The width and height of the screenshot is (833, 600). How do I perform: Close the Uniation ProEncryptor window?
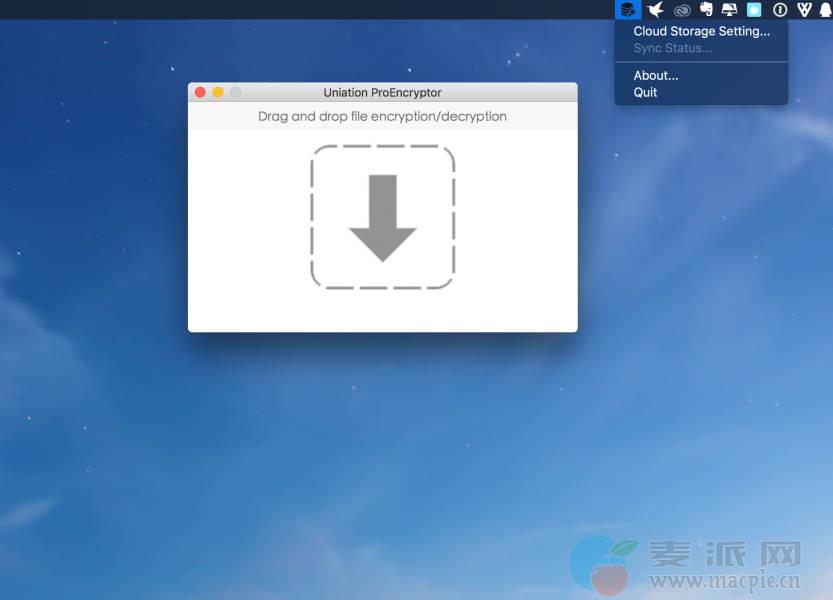click(200, 93)
